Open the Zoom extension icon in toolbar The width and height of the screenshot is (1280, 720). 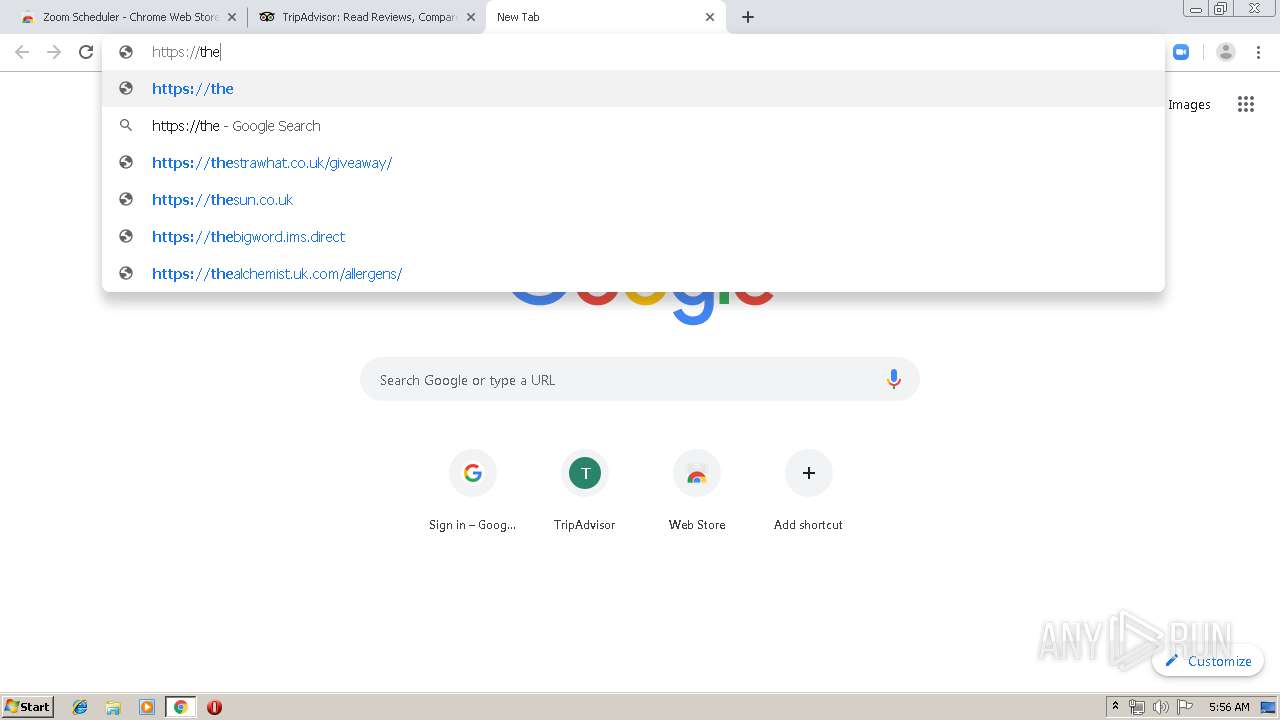[1181, 52]
